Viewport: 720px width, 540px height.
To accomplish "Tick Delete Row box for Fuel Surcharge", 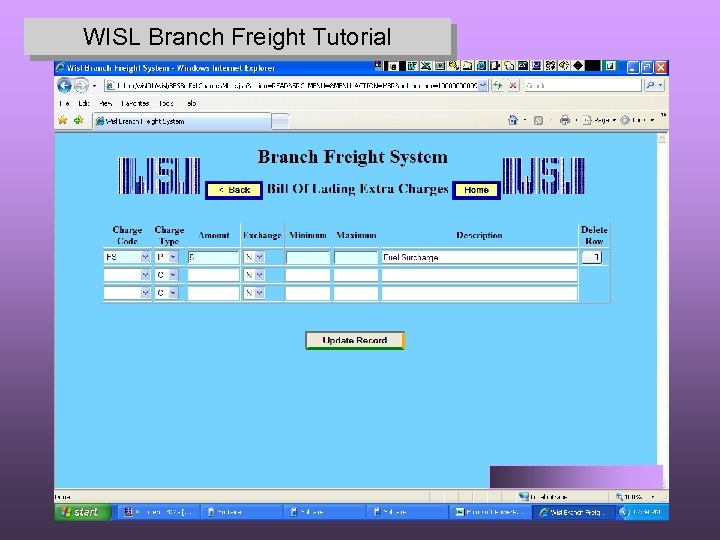I will coord(591,257).
